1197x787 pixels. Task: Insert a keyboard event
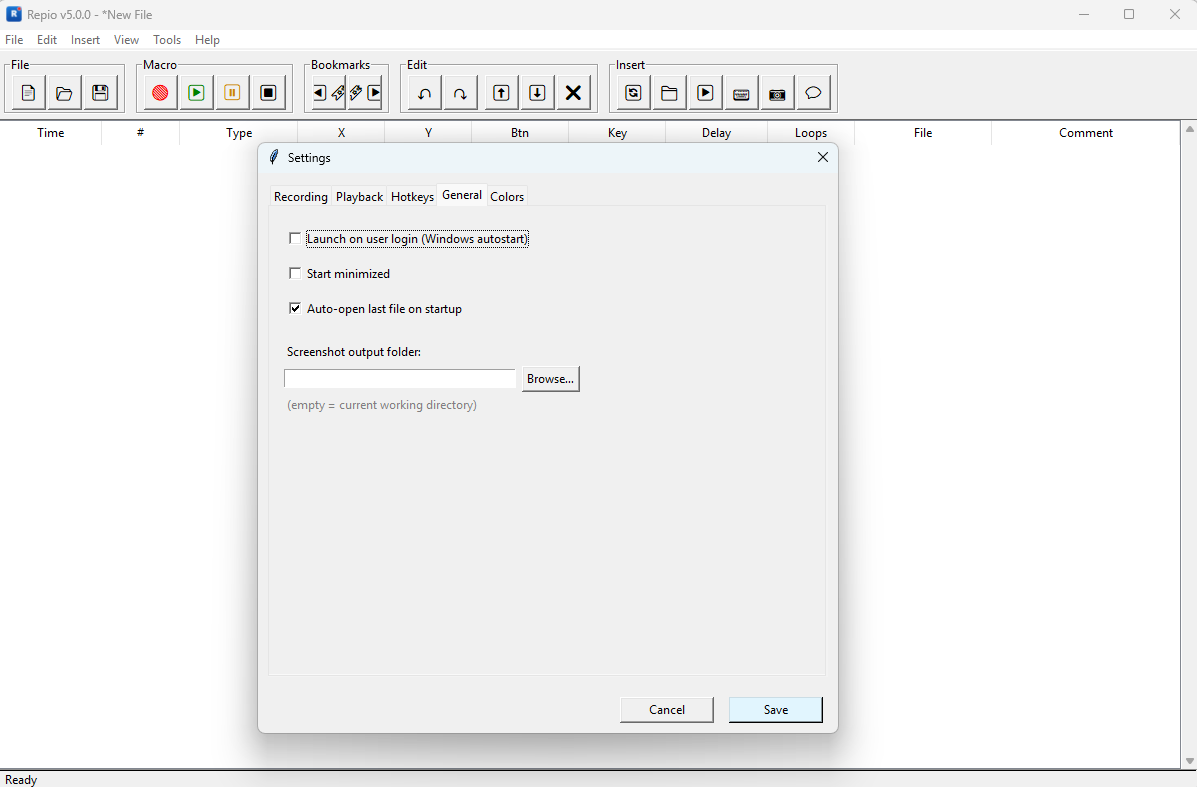(x=741, y=93)
